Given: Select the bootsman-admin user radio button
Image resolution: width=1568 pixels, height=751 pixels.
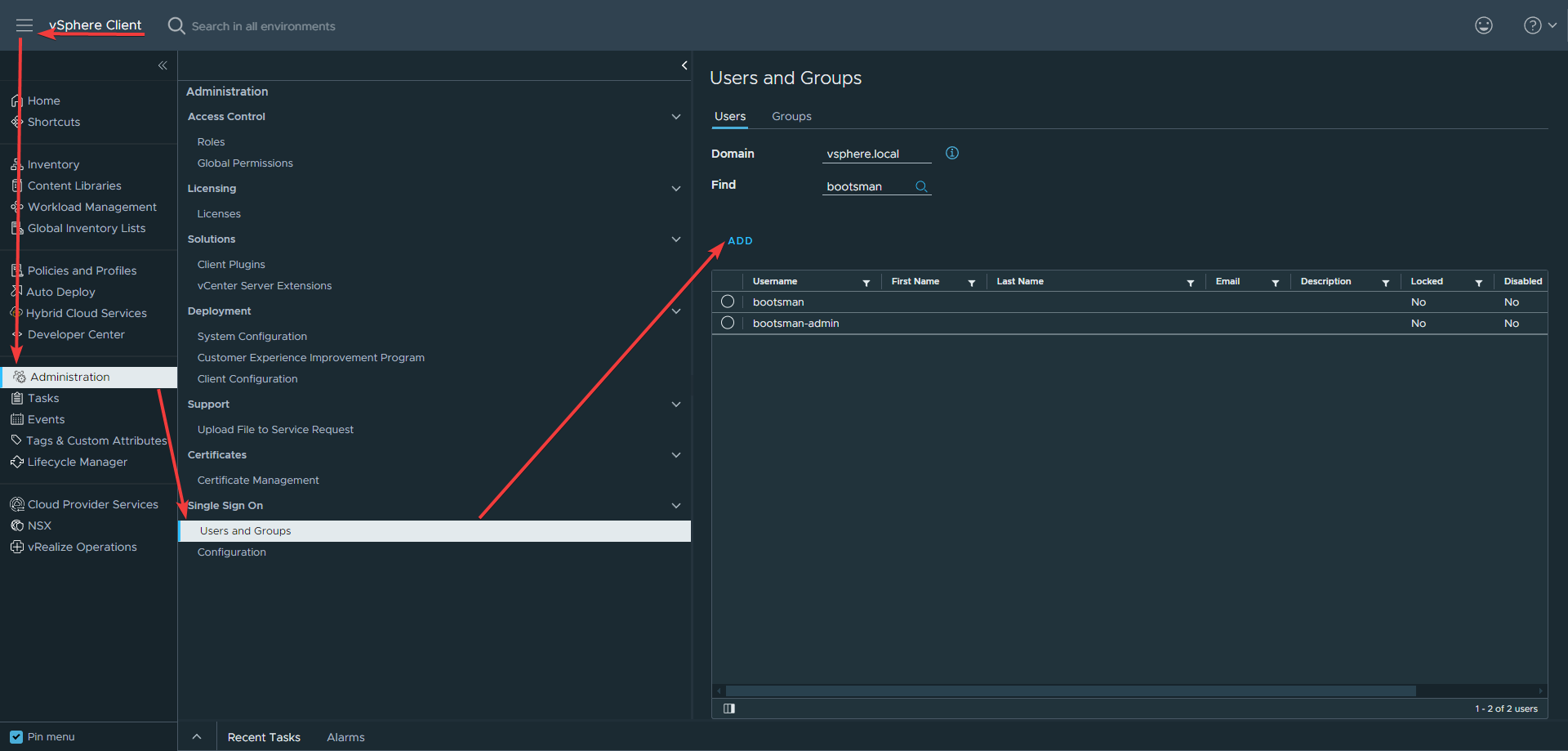Looking at the screenshot, I should point(728,323).
